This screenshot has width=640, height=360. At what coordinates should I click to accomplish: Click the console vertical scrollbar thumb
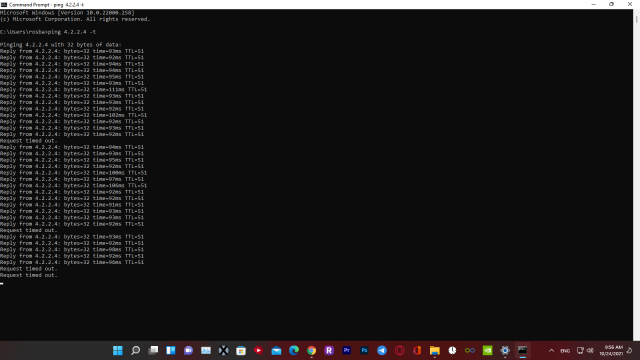[x=636, y=19]
